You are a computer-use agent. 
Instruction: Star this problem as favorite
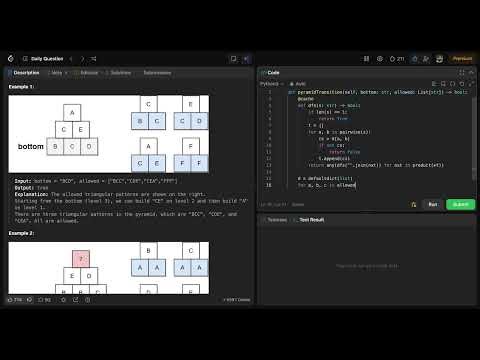point(63,300)
